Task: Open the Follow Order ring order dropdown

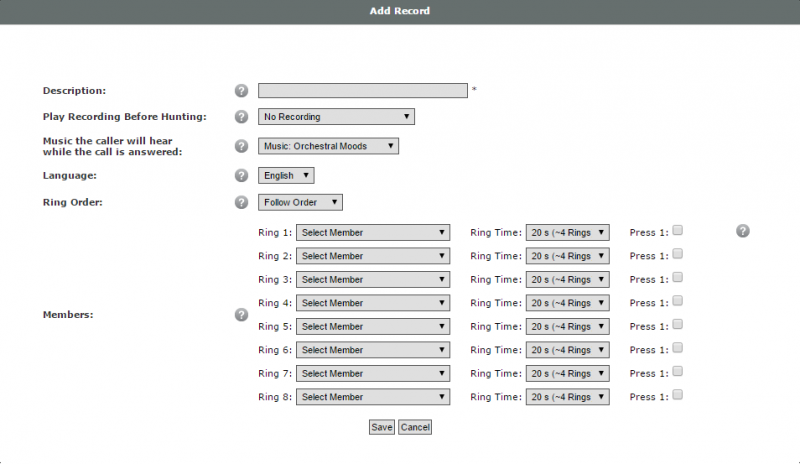Action: [300, 203]
